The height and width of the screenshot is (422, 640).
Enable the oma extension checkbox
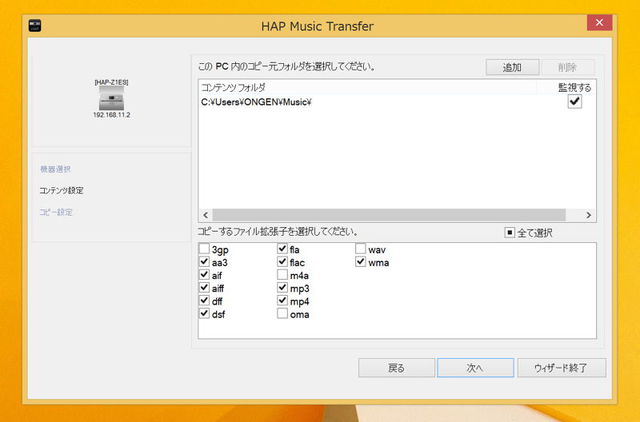[x=282, y=314]
